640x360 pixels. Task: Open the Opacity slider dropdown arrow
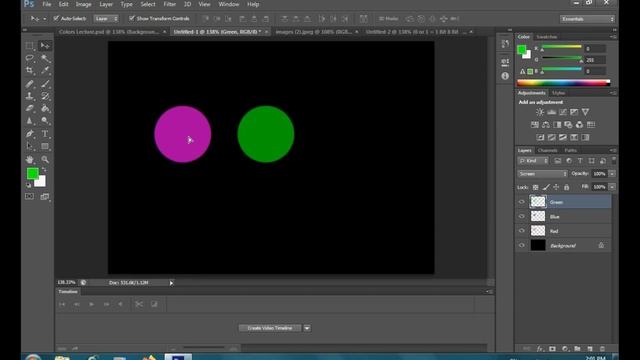[612, 174]
